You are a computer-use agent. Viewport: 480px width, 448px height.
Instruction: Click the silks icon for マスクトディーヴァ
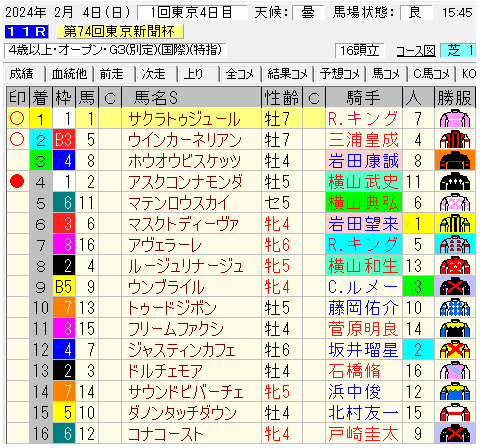(x=455, y=224)
